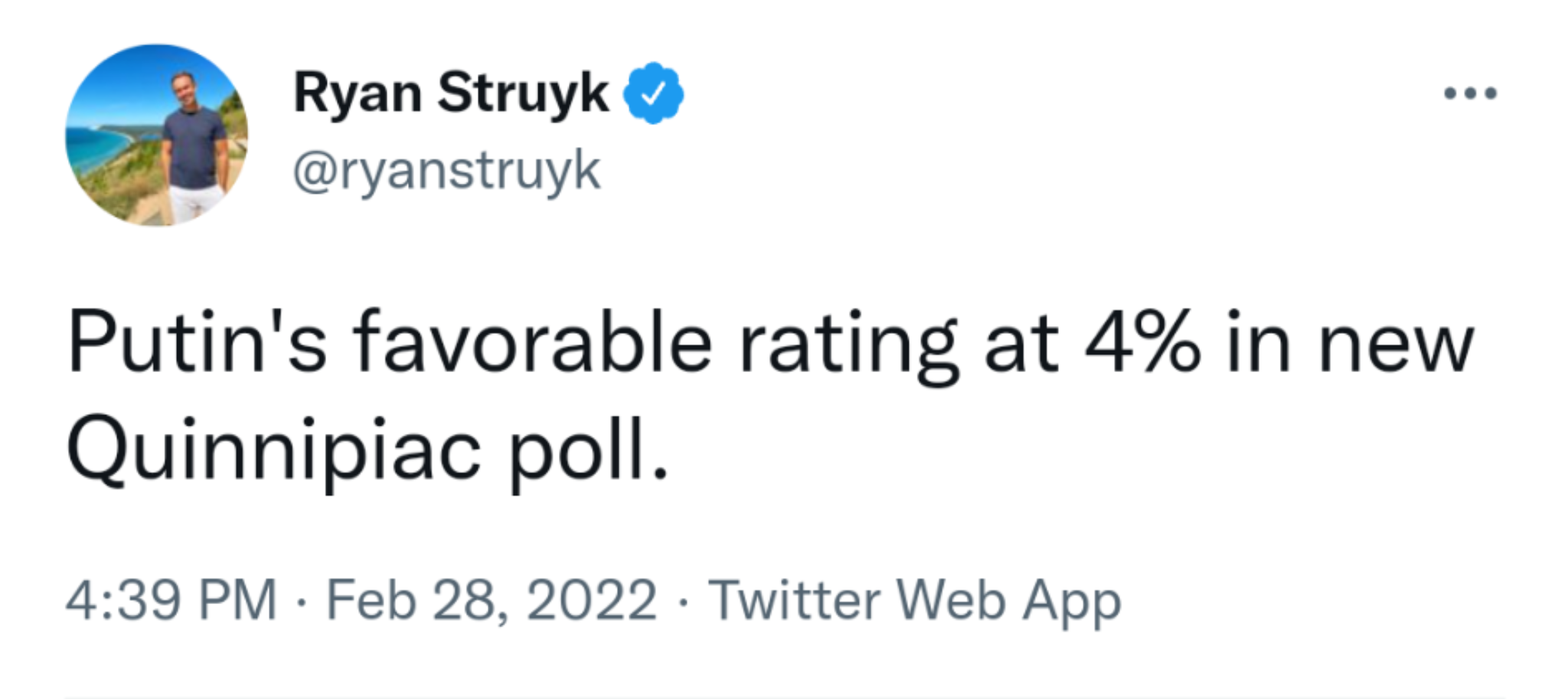Click the 4:39 PM timestamp
The image size is (1568, 699).
(x=171, y=599)
